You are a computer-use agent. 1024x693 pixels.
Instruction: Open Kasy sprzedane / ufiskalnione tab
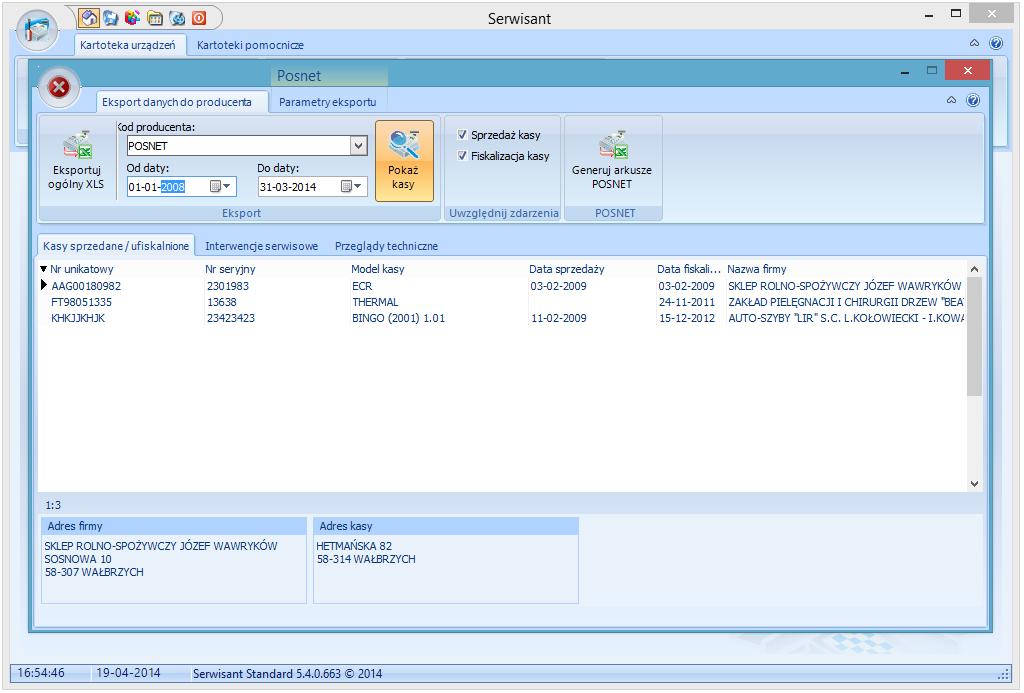coord(116,246)
